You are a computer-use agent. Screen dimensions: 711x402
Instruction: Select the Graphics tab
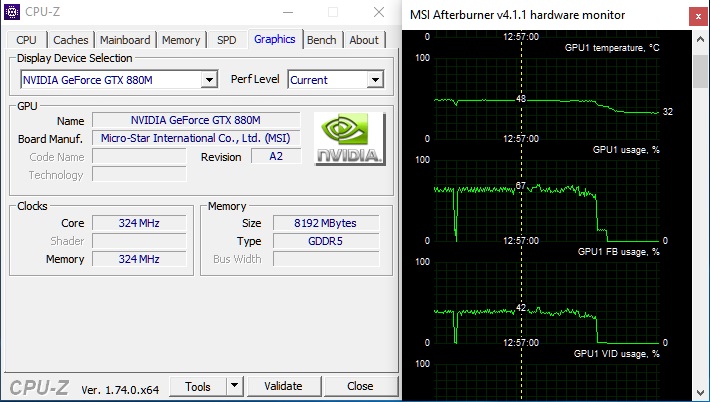[x=274, y=39]
